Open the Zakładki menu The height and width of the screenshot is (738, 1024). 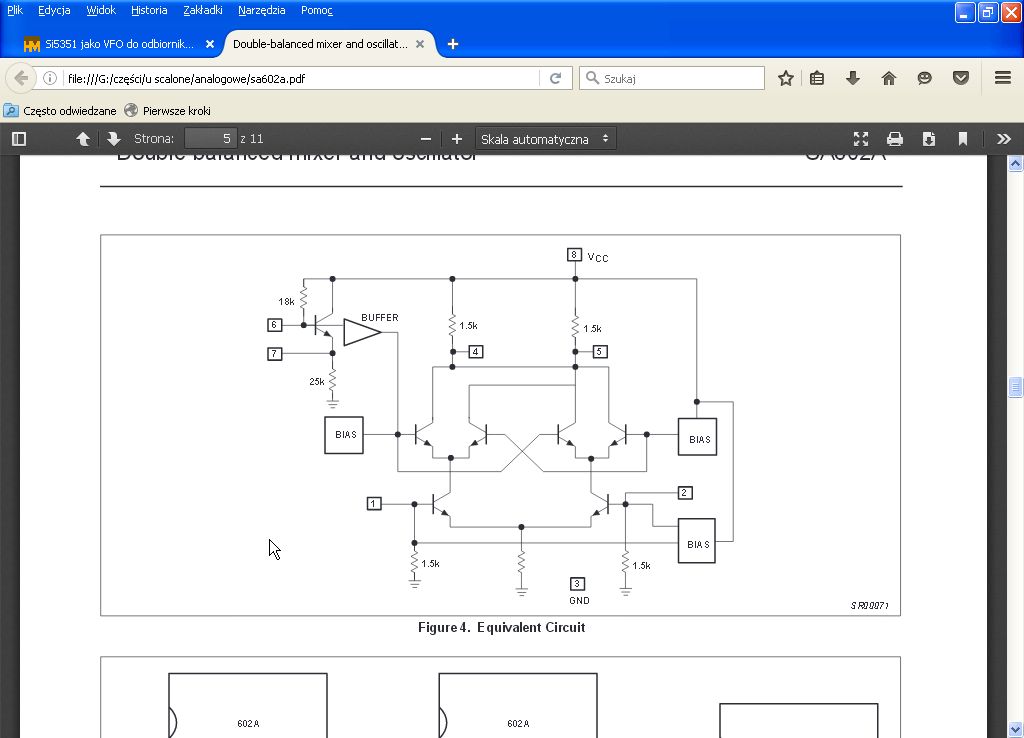[203, 10]
